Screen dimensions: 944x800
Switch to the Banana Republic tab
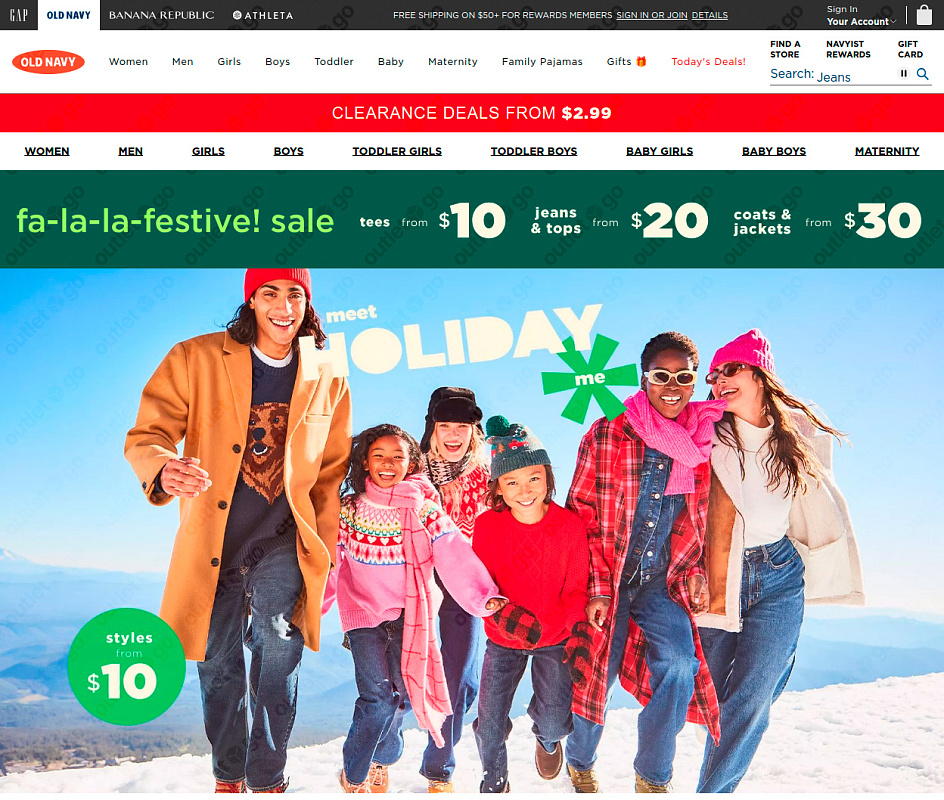tap(161, 15)
